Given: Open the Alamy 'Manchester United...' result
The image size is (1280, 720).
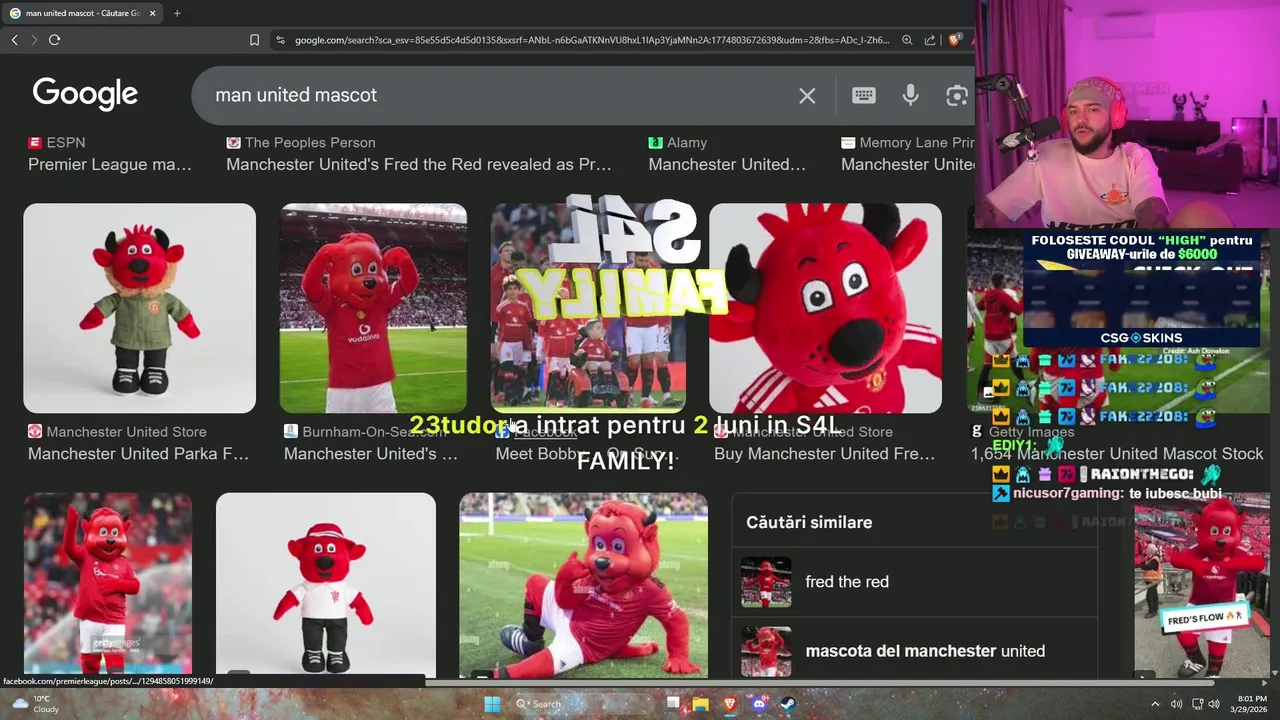Looking at the screenshot, I should pos(727,164).
